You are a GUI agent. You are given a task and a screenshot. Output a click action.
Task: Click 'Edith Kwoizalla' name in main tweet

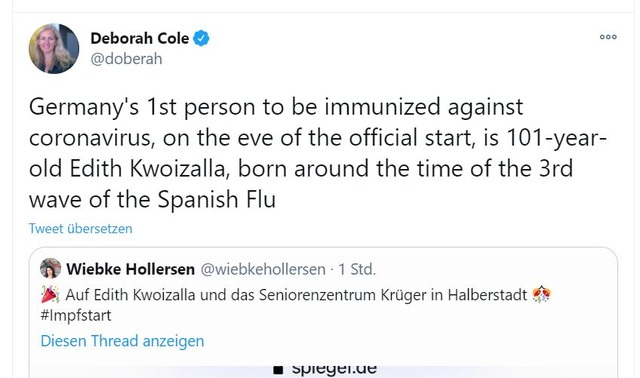(x=147, y=169)
